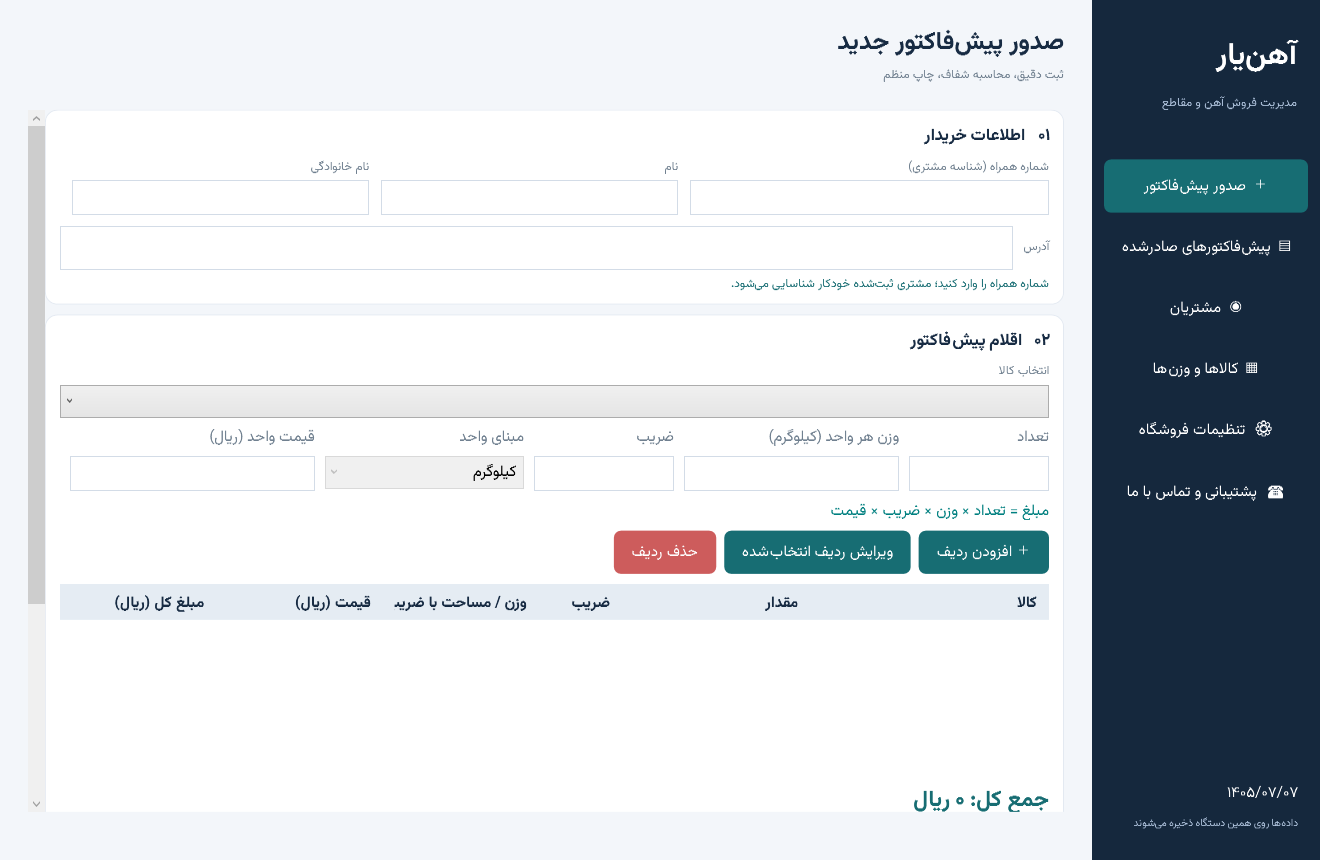The width and height of the screenshot is (1320, 860).
Task: Click the formula text مبلغ = تعداد × وزن
Action: click(x=939, y=511)
